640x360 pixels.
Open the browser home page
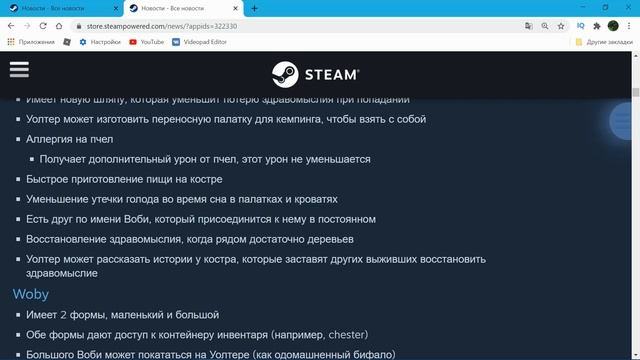click(59, 26)
